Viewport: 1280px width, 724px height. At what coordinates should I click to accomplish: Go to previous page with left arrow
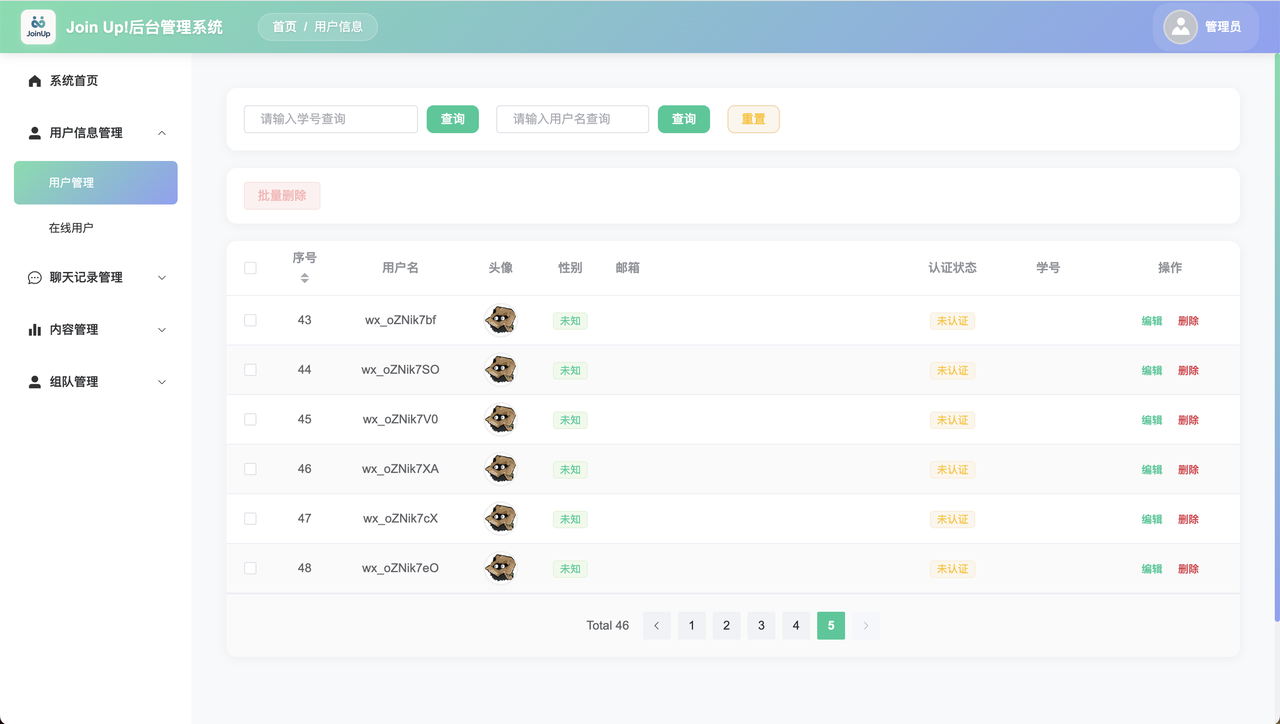[657, 626]
